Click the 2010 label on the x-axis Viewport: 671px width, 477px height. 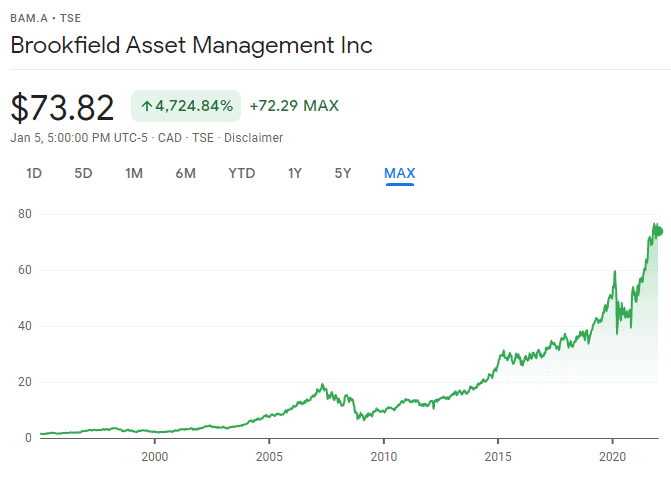coord(384,456)
